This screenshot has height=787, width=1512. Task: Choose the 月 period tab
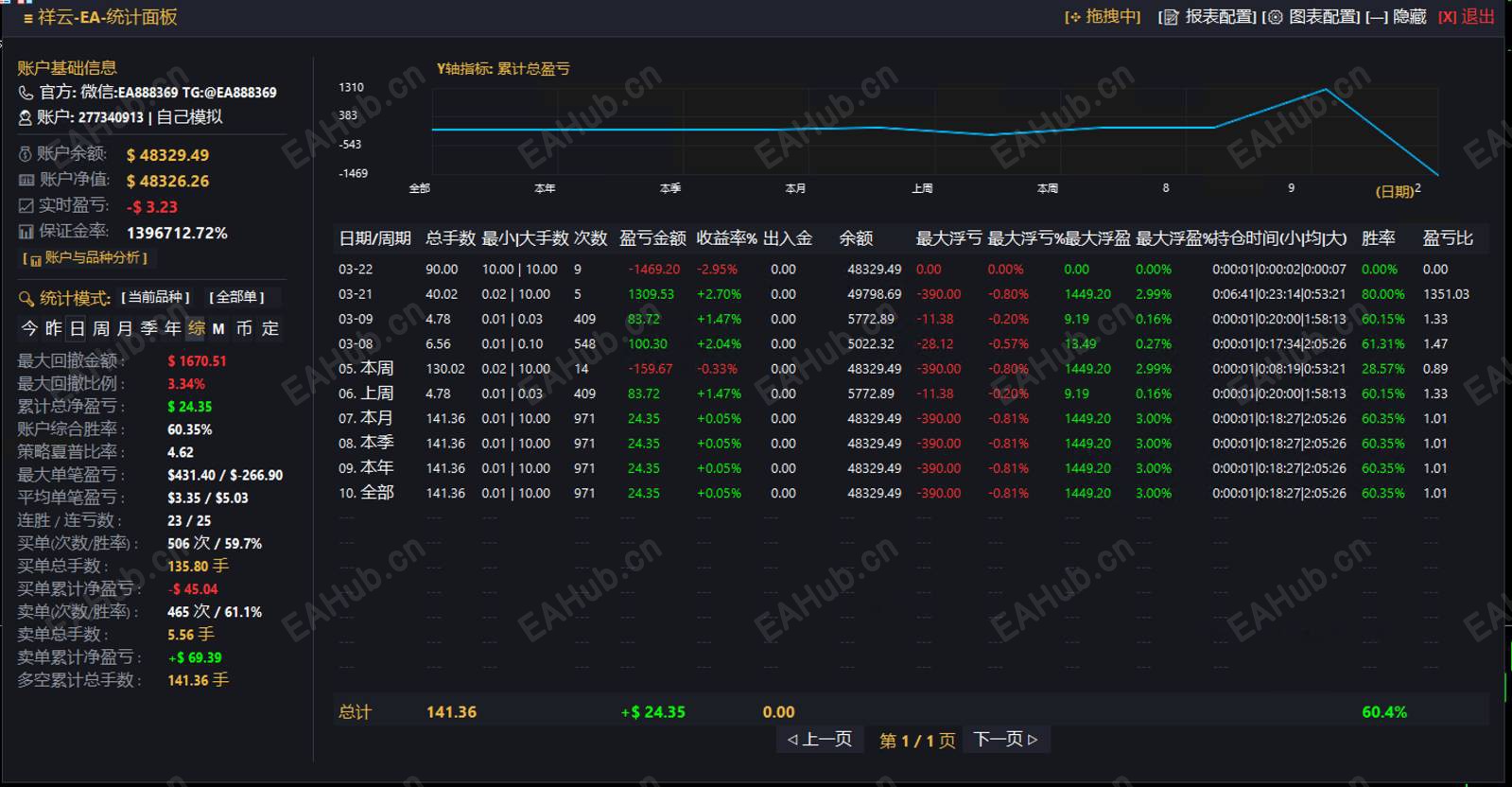click(125, 328)
